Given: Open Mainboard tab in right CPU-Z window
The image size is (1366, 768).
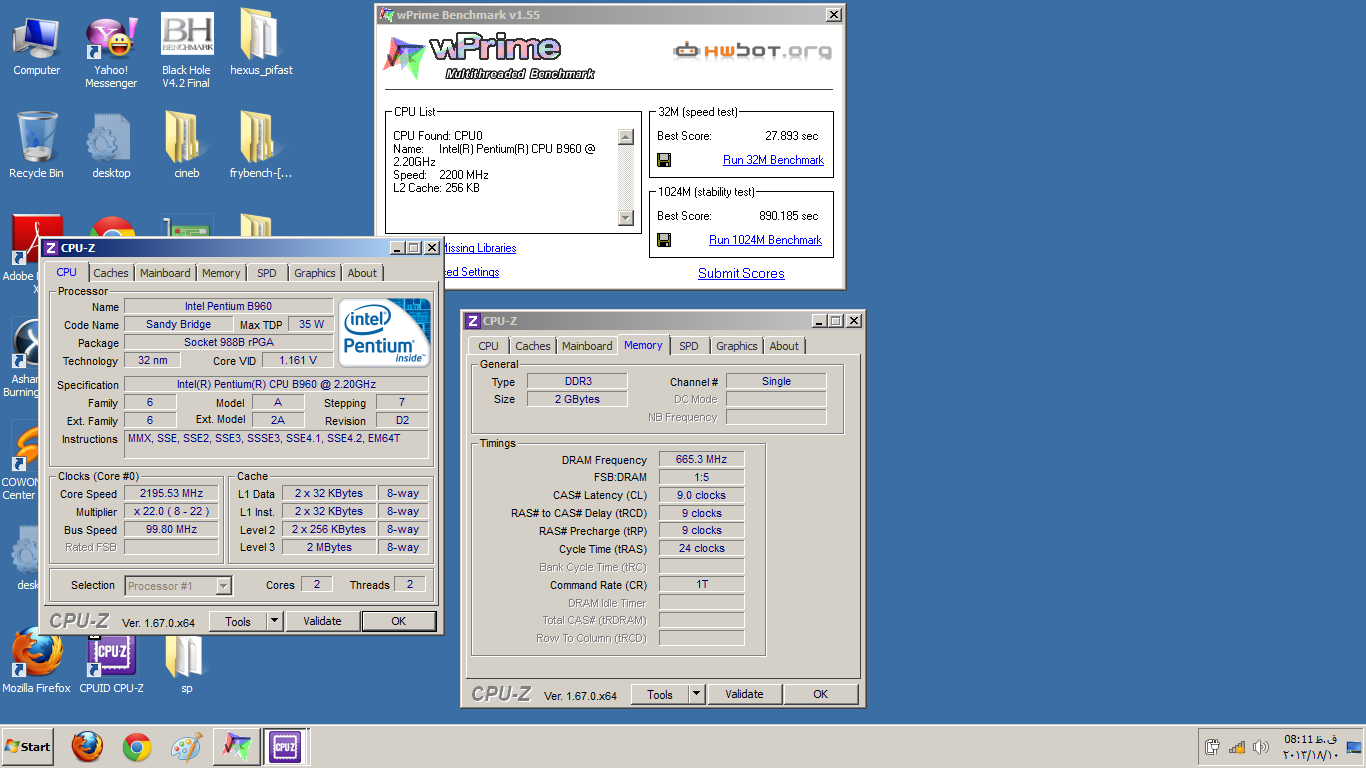Looking at the screenshot, I should [x=587, y=346].
